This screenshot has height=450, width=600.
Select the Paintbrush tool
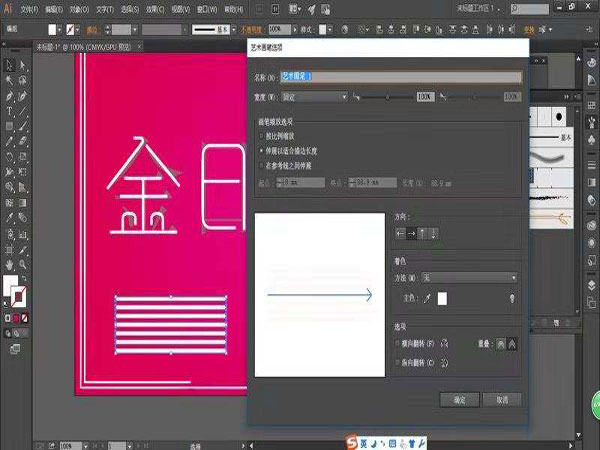[23, 126]
